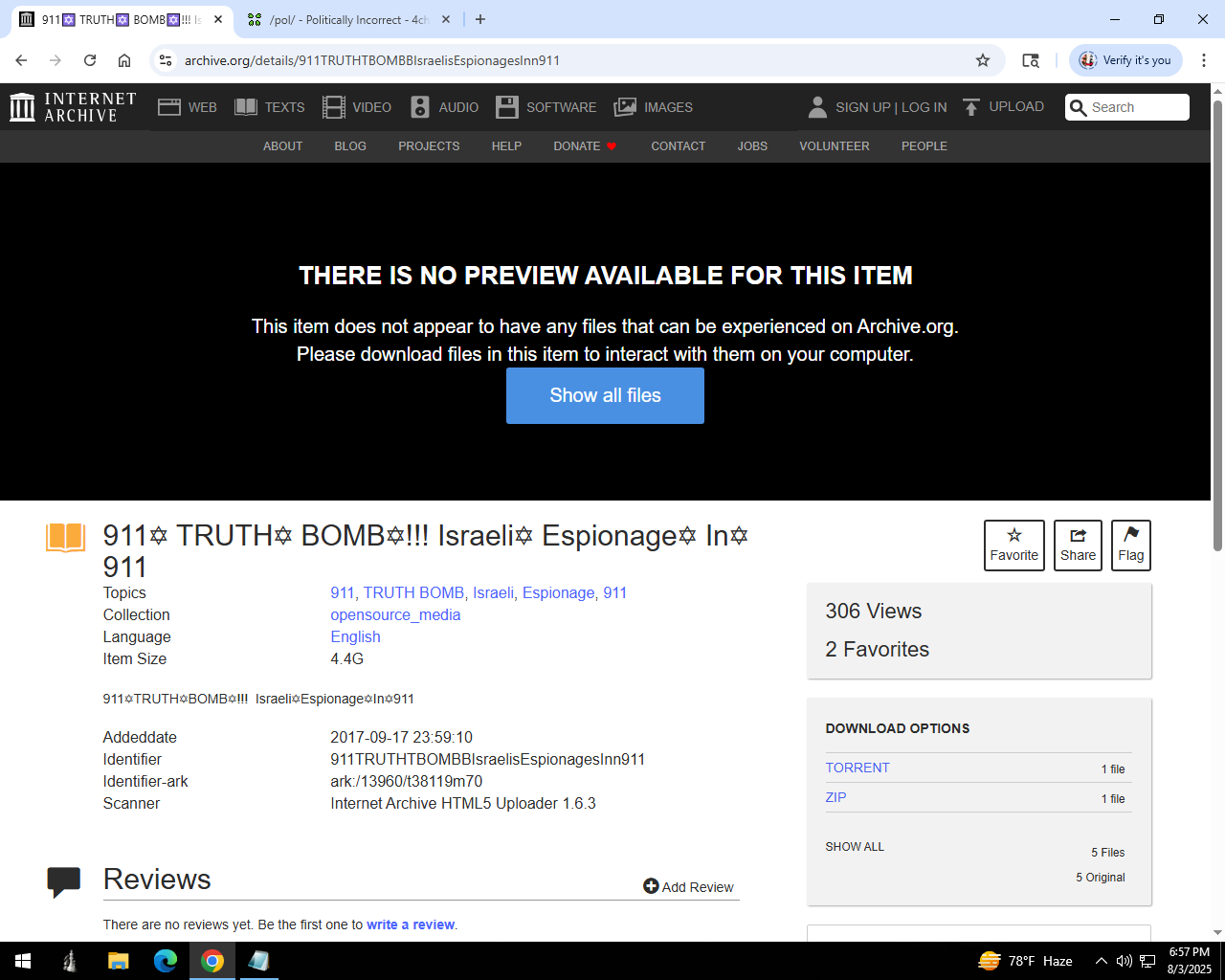Bookmark this page with the star
Screen dimensions: 1225x980
tap(983, 60)
